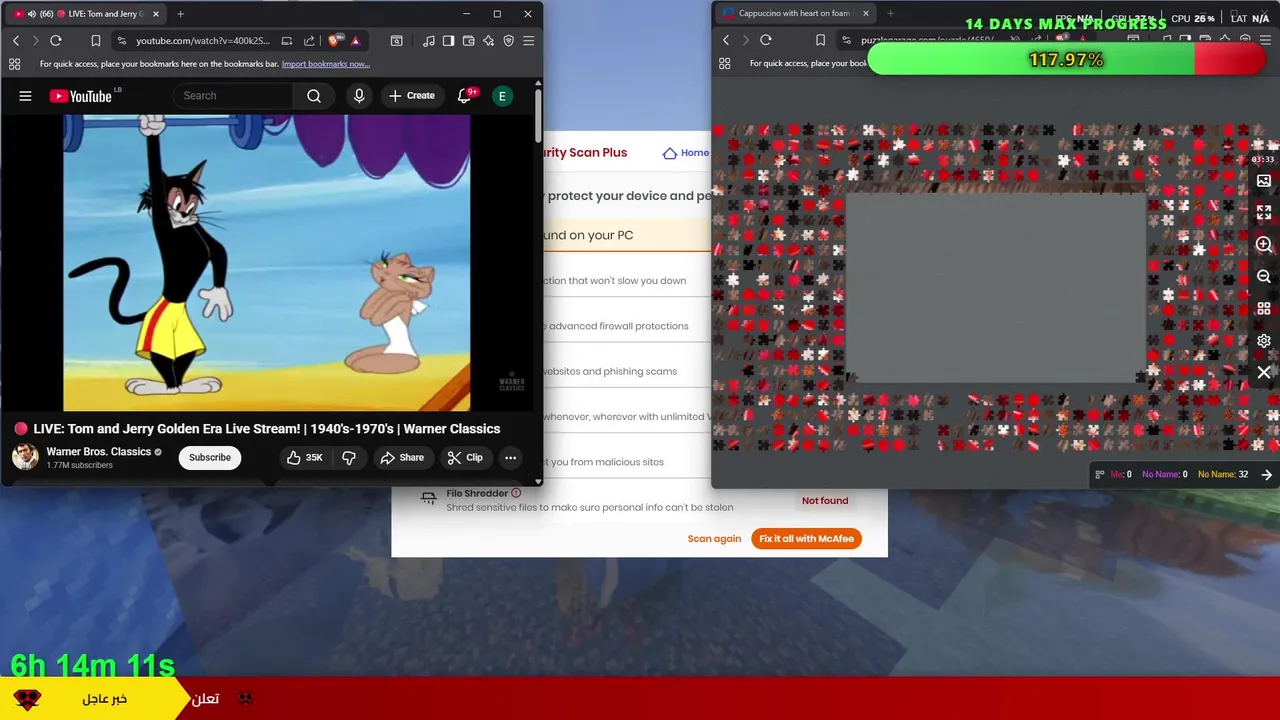
Task: Open puzzle settings gear
Action: click(1264, 341)
